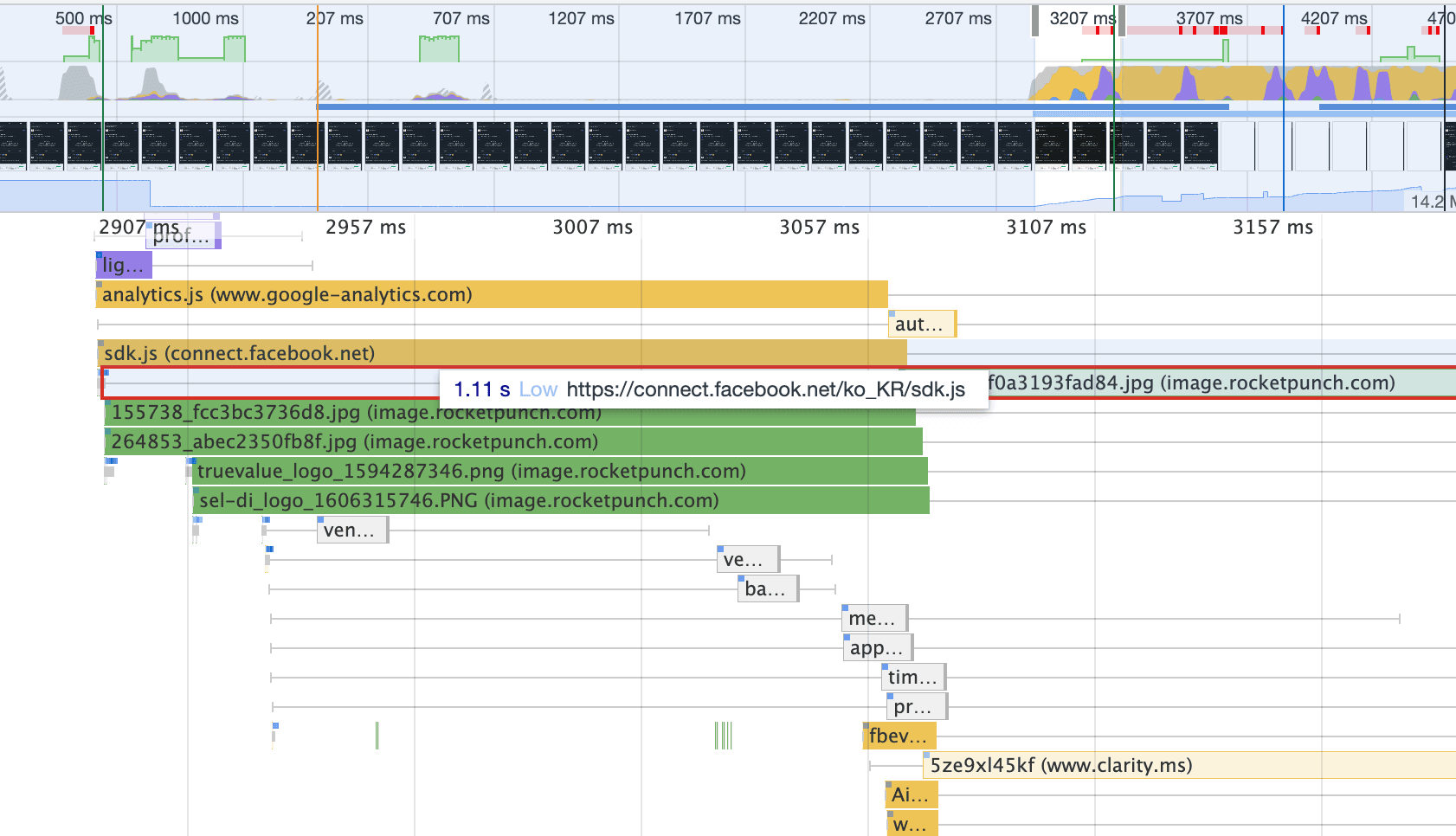Click the 'pr...' request block
This screenshot has height=836, width=1456.
(x=918, y=706)
